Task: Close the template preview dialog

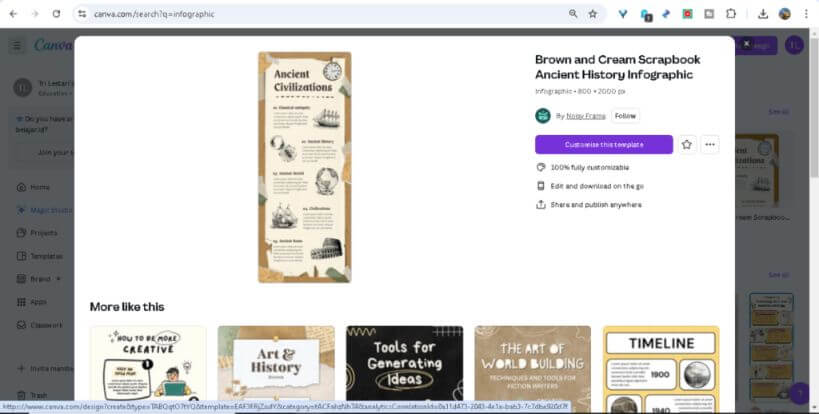Action: (x=746, y=43)
